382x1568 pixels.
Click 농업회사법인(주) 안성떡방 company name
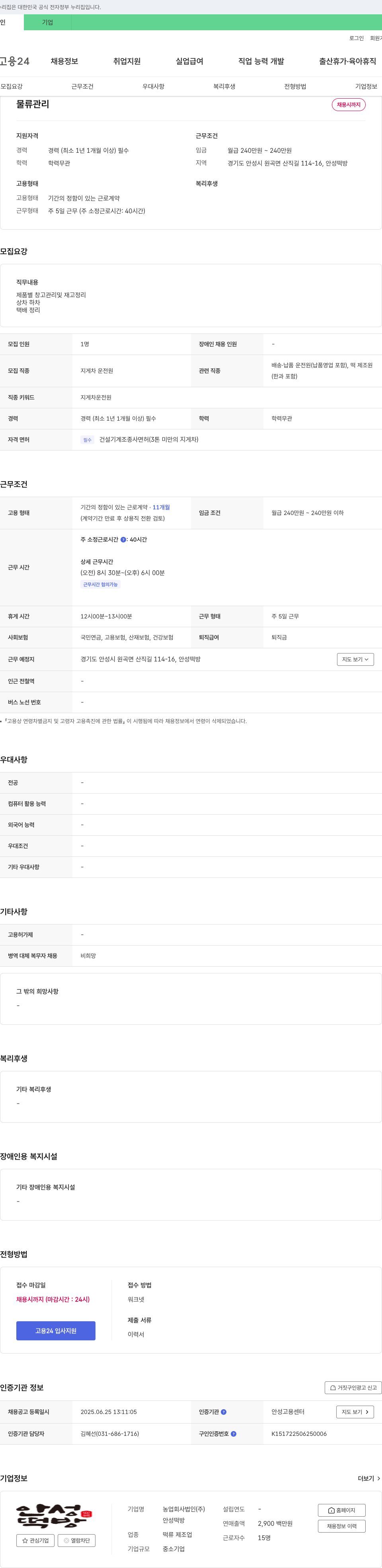(x=184, y=1515)
